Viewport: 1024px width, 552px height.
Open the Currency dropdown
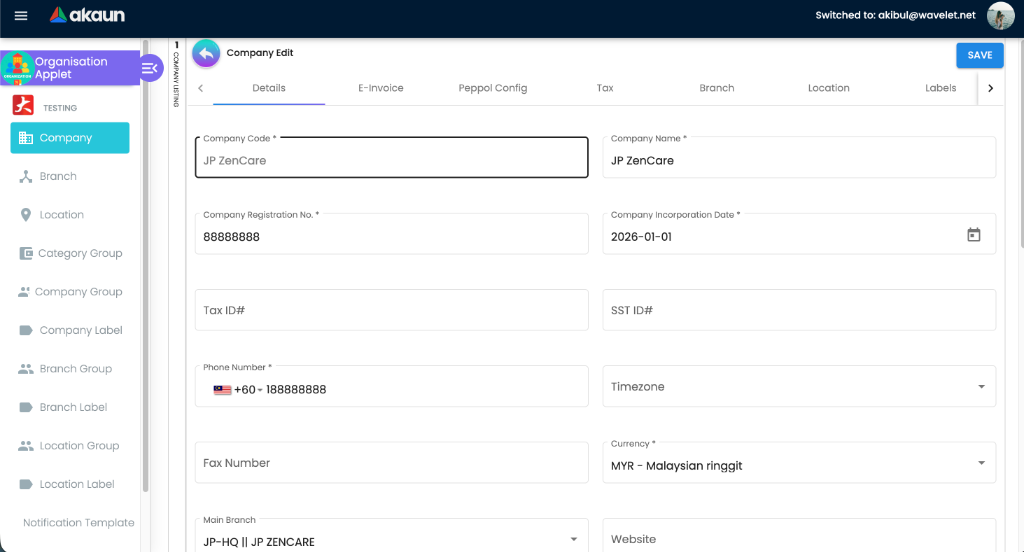(x=981, y=463)
